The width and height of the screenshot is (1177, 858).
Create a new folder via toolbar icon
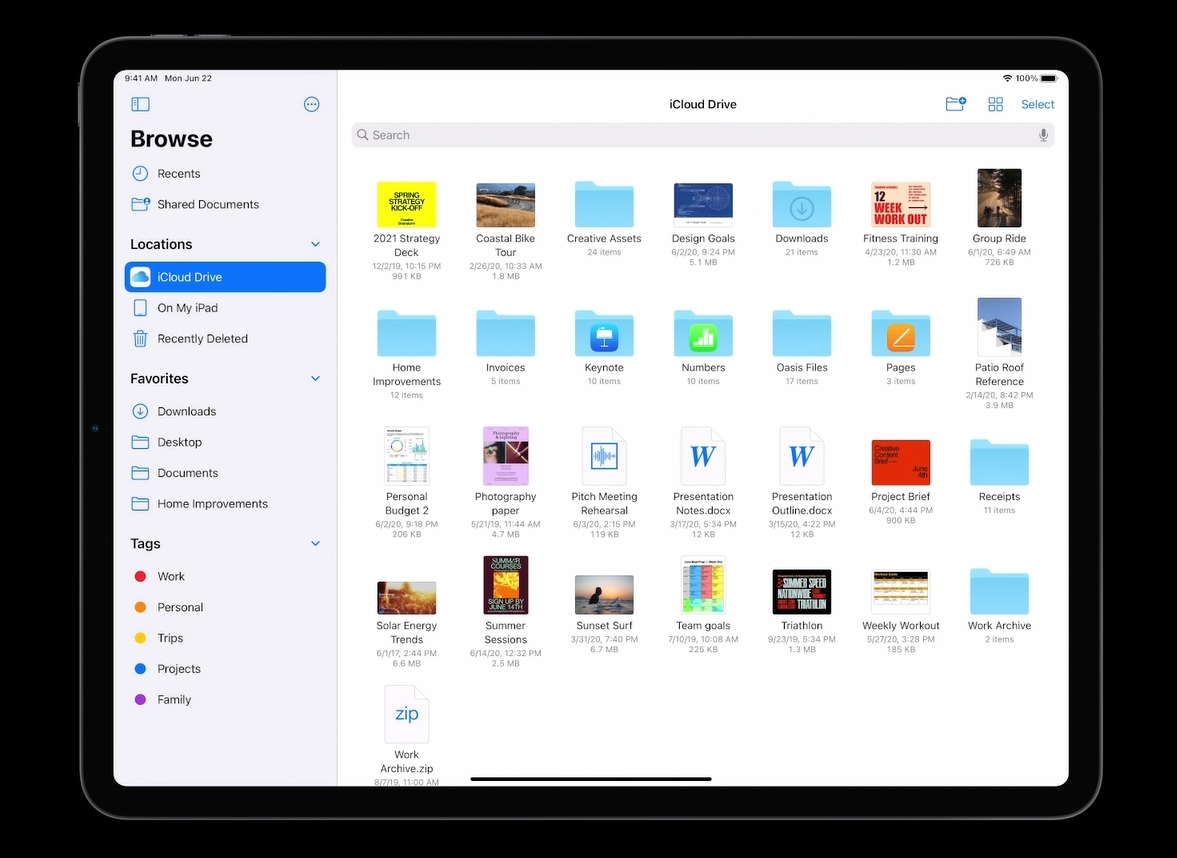tap(955, 104)
